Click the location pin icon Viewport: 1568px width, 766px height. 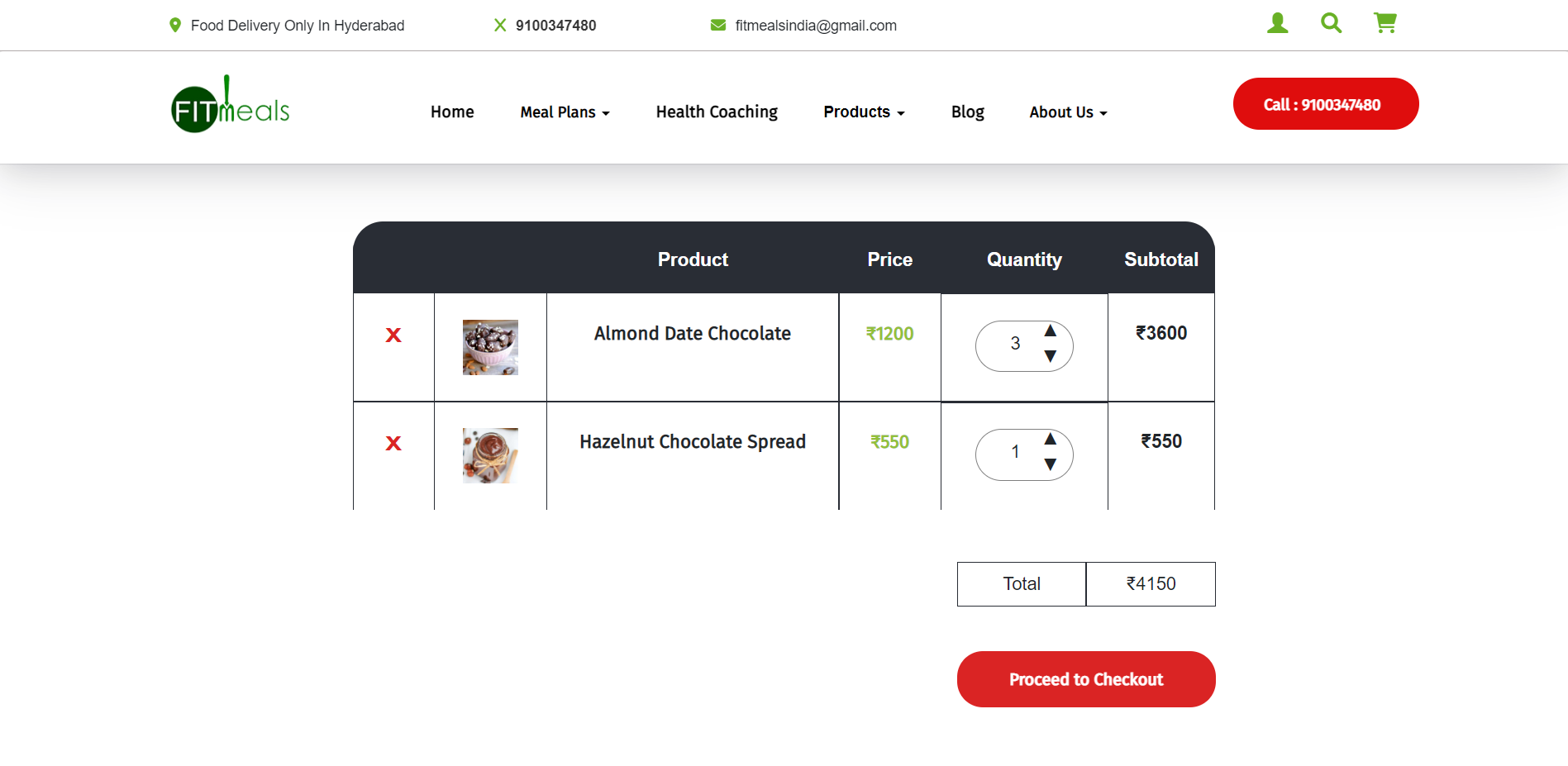[175, 26]
